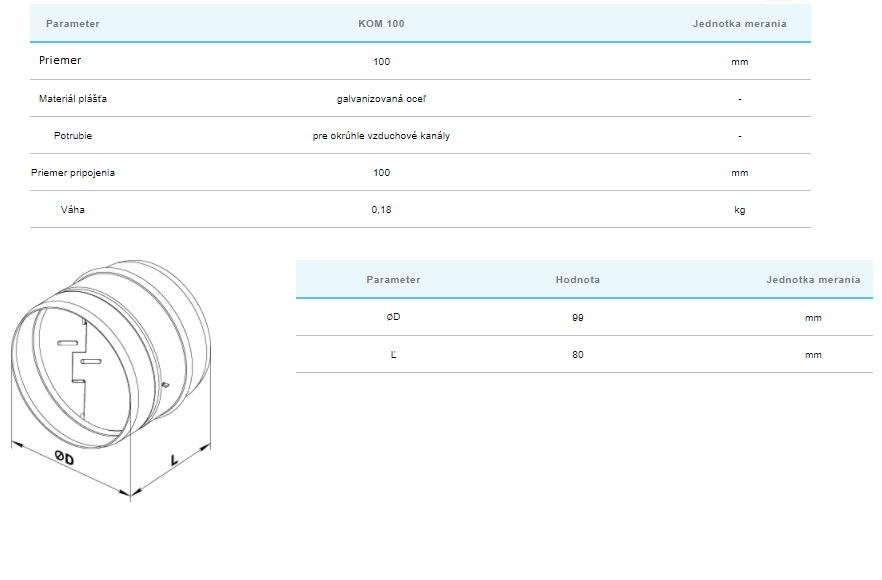
Task: Select the Priemer pripojenia row label
Action: click(73, 173)
